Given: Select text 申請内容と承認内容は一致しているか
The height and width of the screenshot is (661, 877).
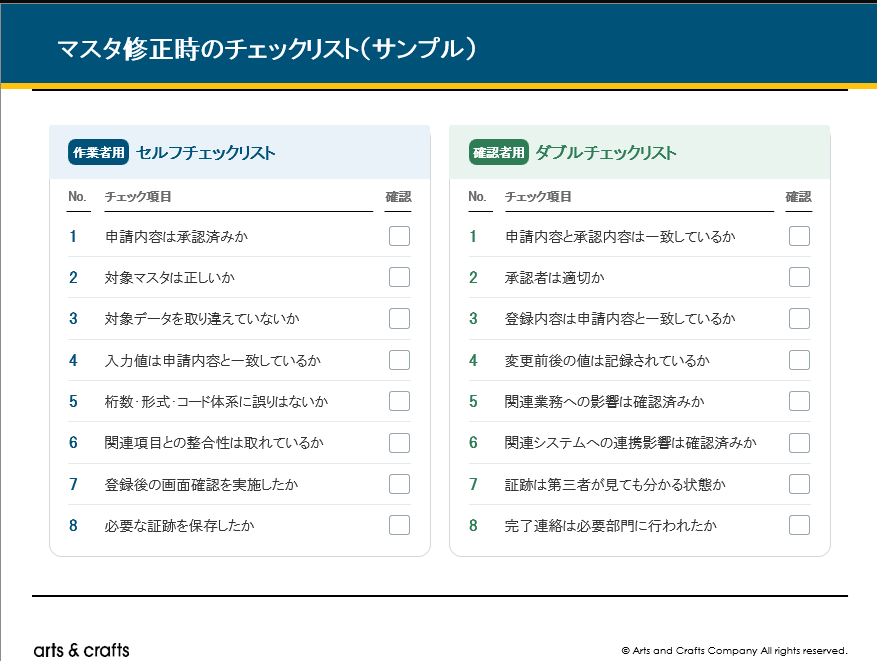Looking at the screenshot, I should 620,237.
